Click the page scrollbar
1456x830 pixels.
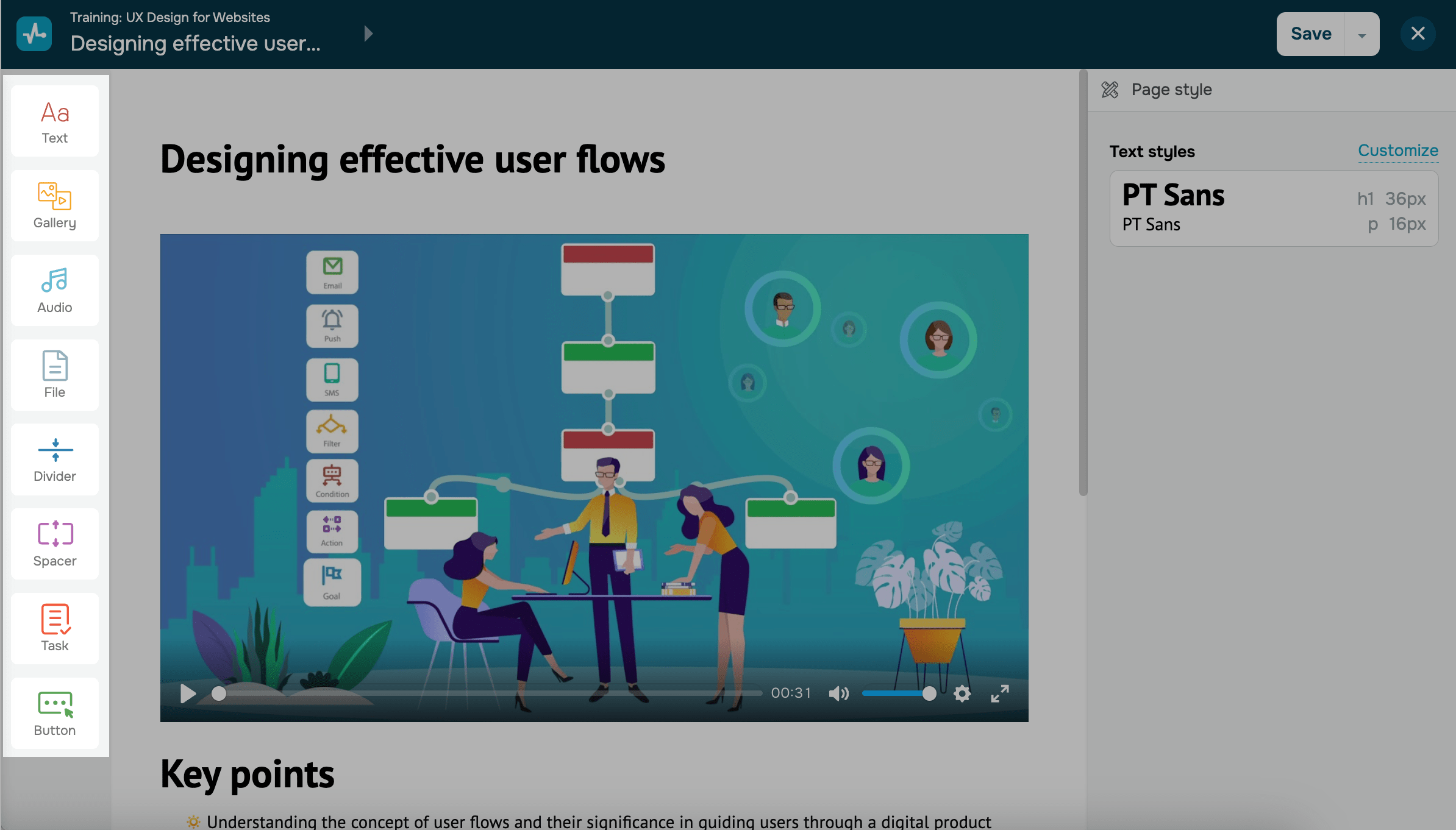(1083, 283)
